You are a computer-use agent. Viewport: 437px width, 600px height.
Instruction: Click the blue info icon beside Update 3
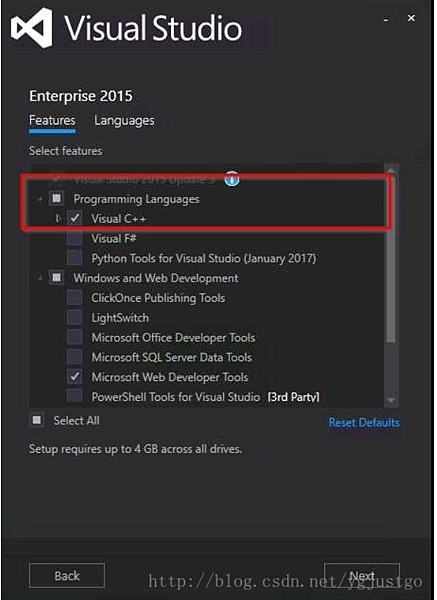pyautogui.click(x=232, y=178)
